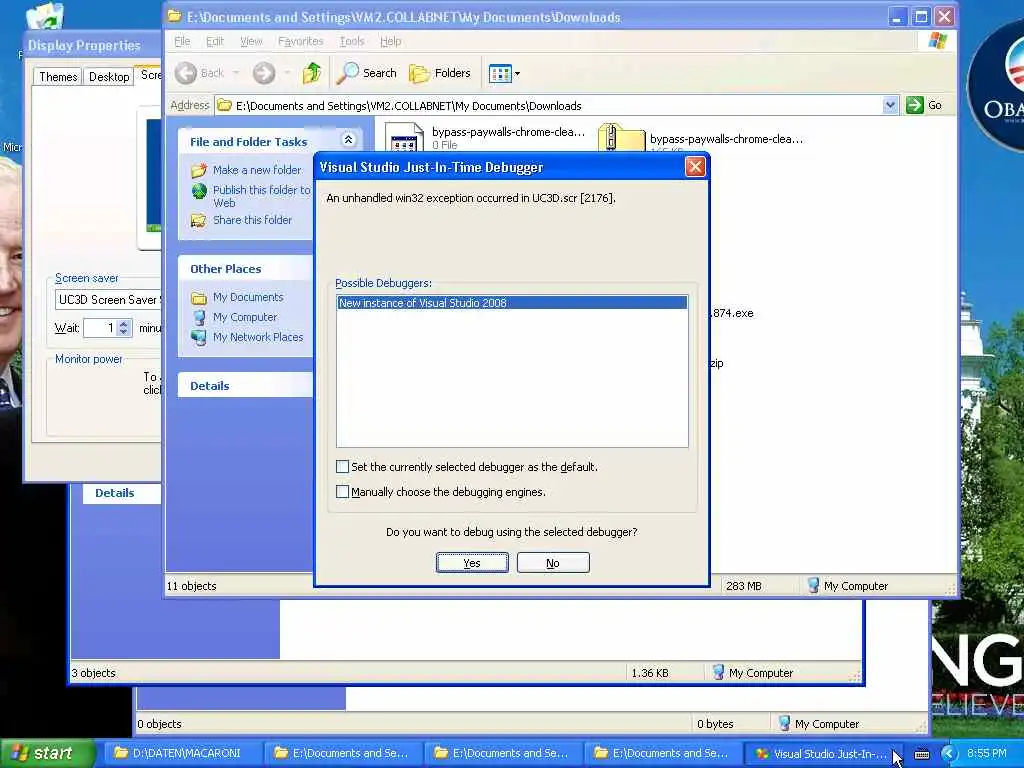Open Search in the Explorer toolbar
This screenshot has height=768, width=1024.
[367, 73]
